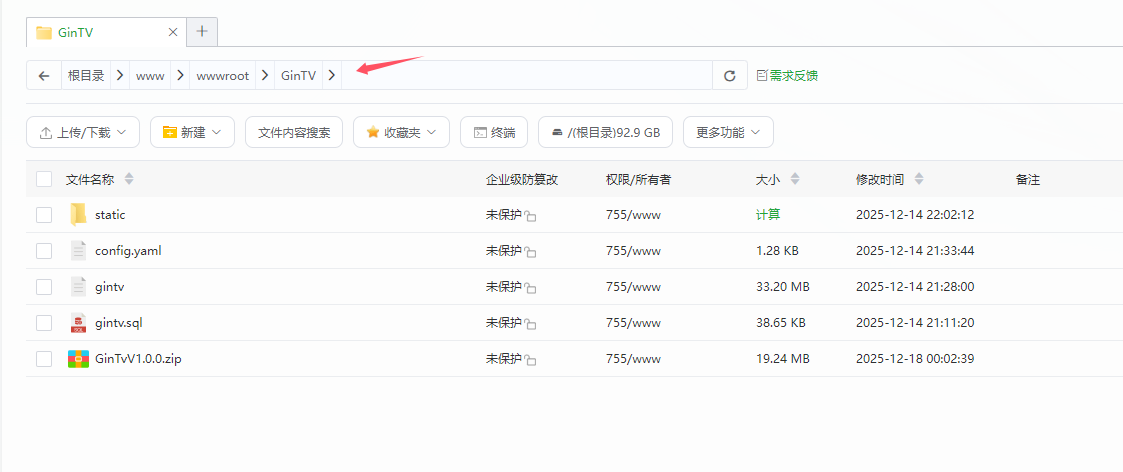Screen dimensions: 1123x472
Task: Go to www in breadcrumb
Action: point(150,75)
